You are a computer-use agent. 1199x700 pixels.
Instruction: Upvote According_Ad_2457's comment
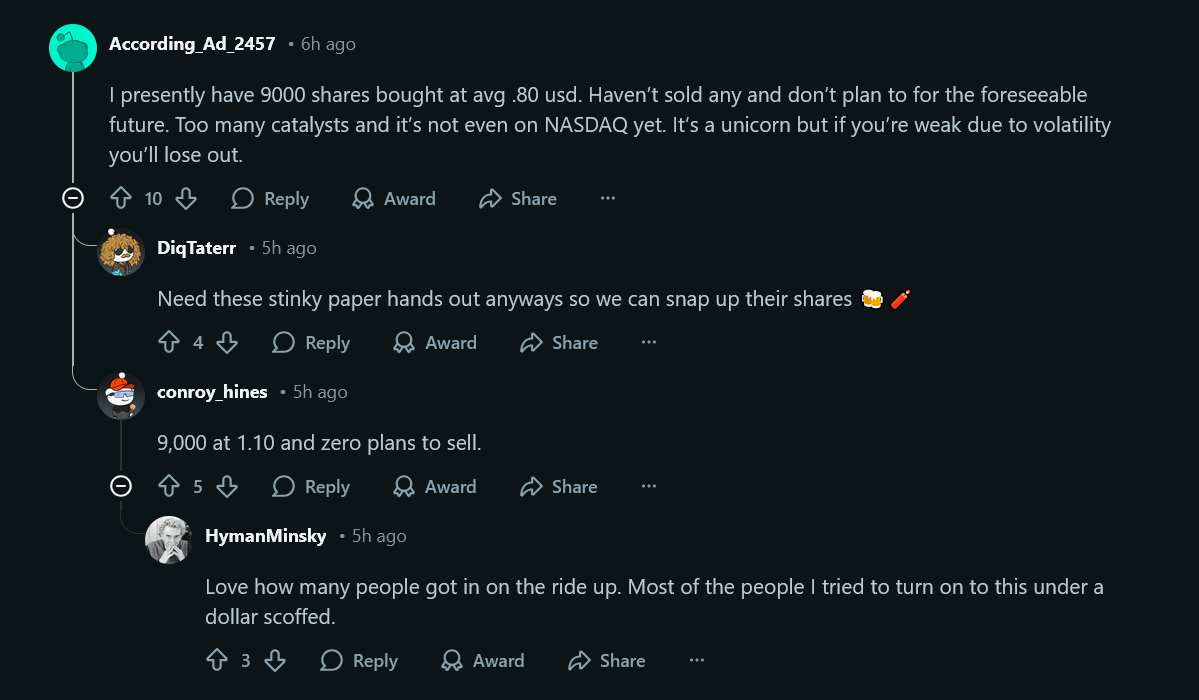tap(121, 199)
